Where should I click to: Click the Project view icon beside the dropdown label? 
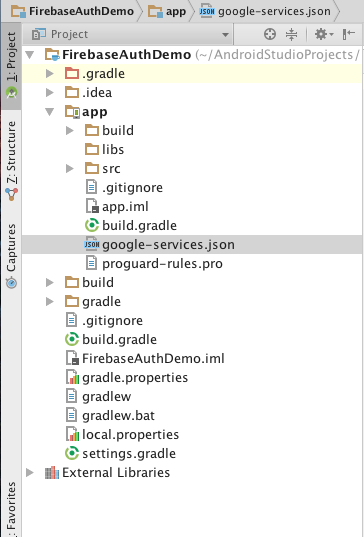tap(38, 34)
